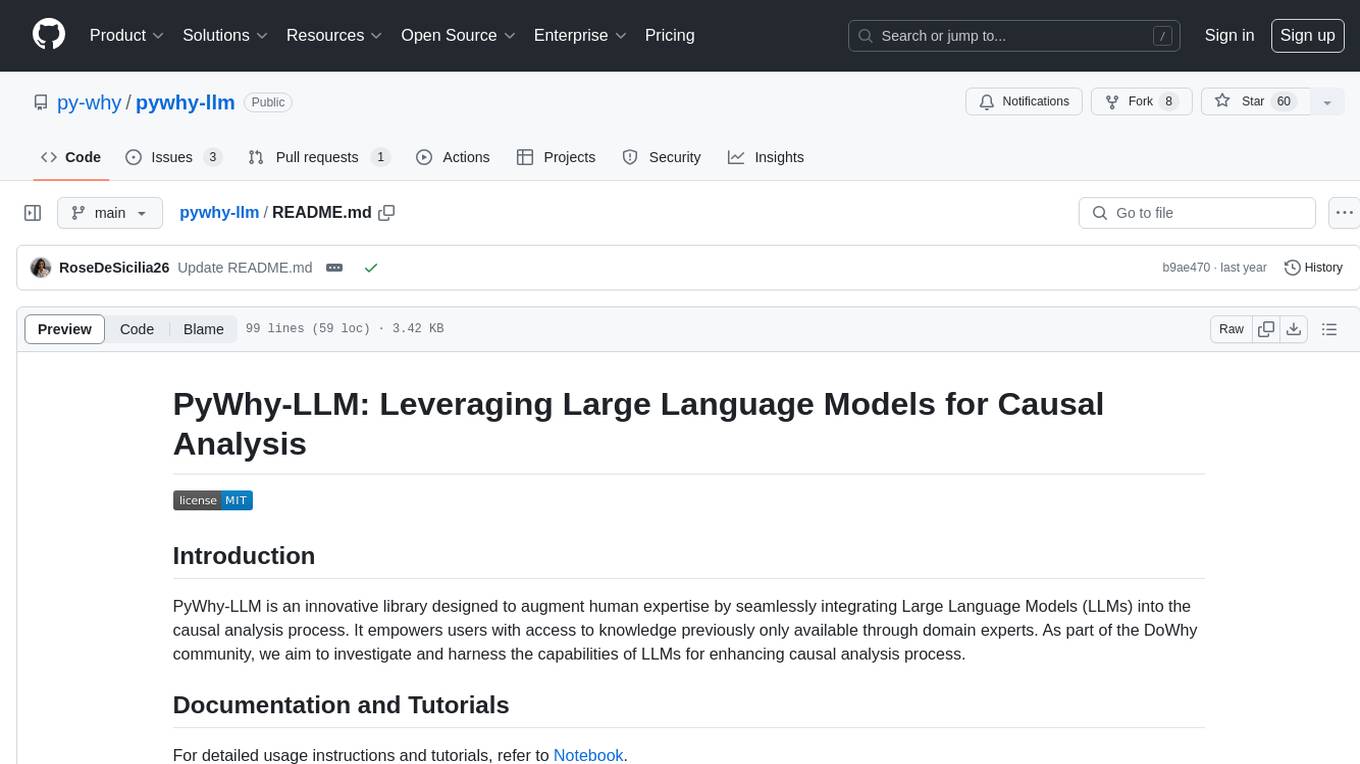Image resolution: width=1360 pixels, height=764 pixels.
Task: Open the main branch selector
Action: [110, 213]
